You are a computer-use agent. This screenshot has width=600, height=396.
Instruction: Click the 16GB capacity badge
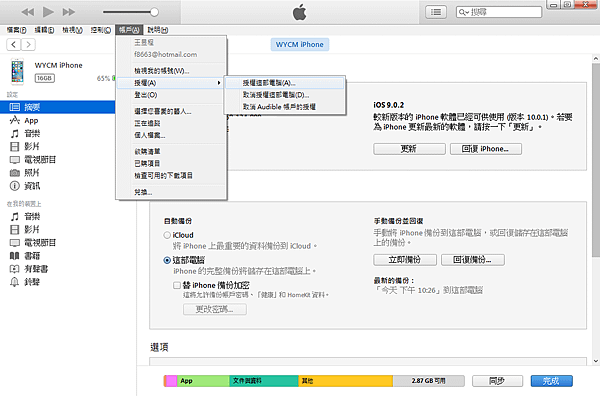45,78
